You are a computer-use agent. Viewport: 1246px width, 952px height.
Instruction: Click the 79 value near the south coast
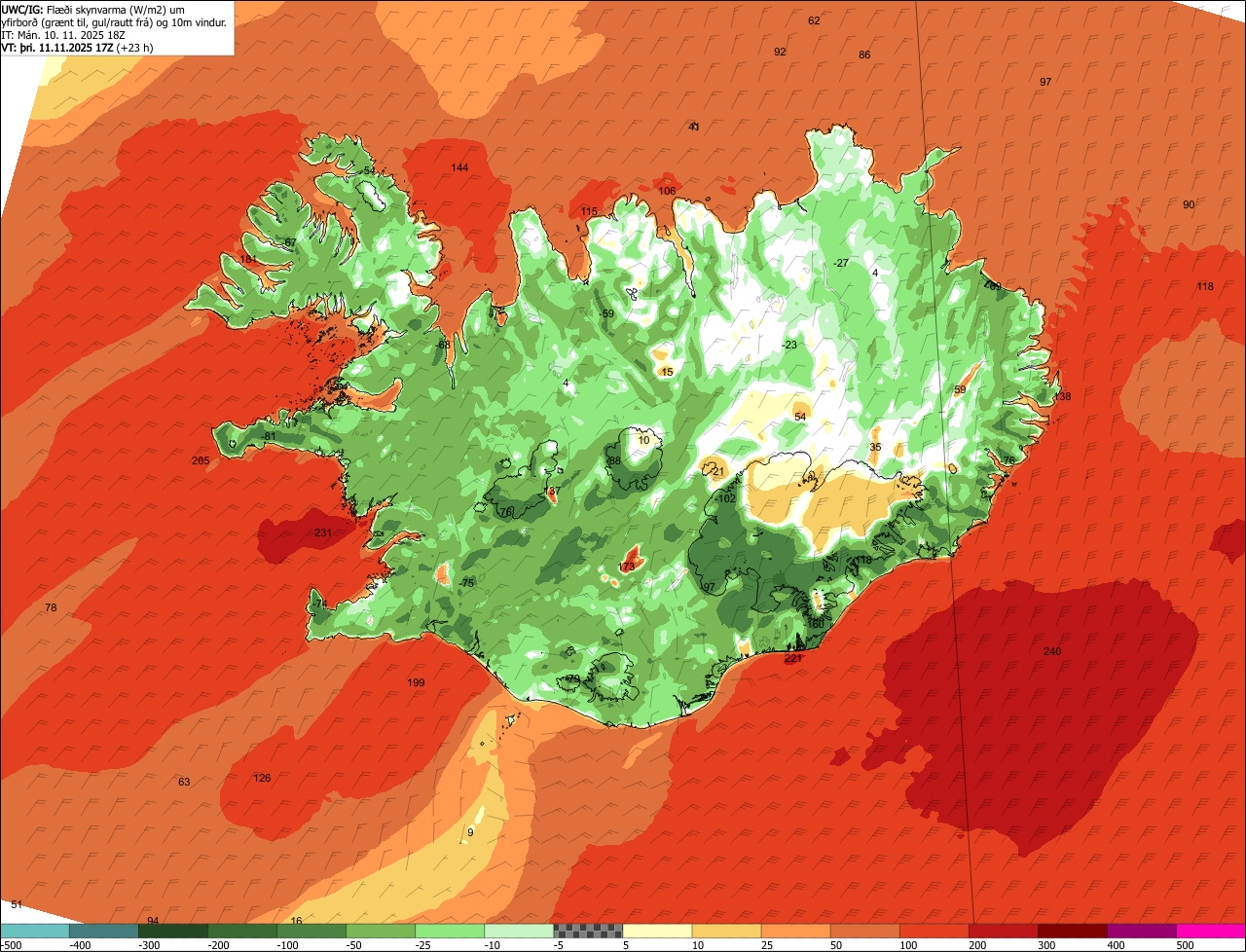[573, 678]
